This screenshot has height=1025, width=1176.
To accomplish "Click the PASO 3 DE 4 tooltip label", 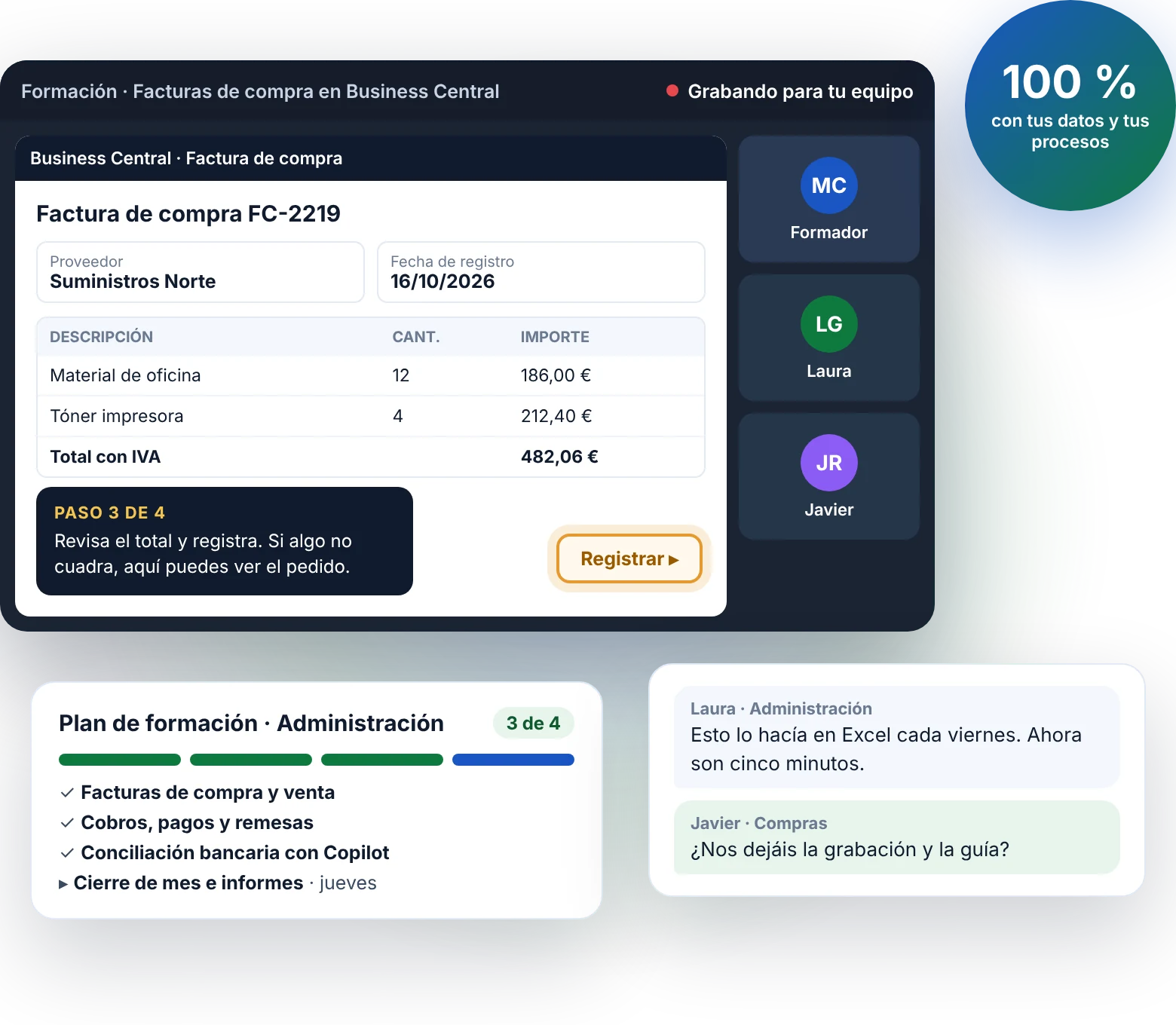I will tap(109, 512).
